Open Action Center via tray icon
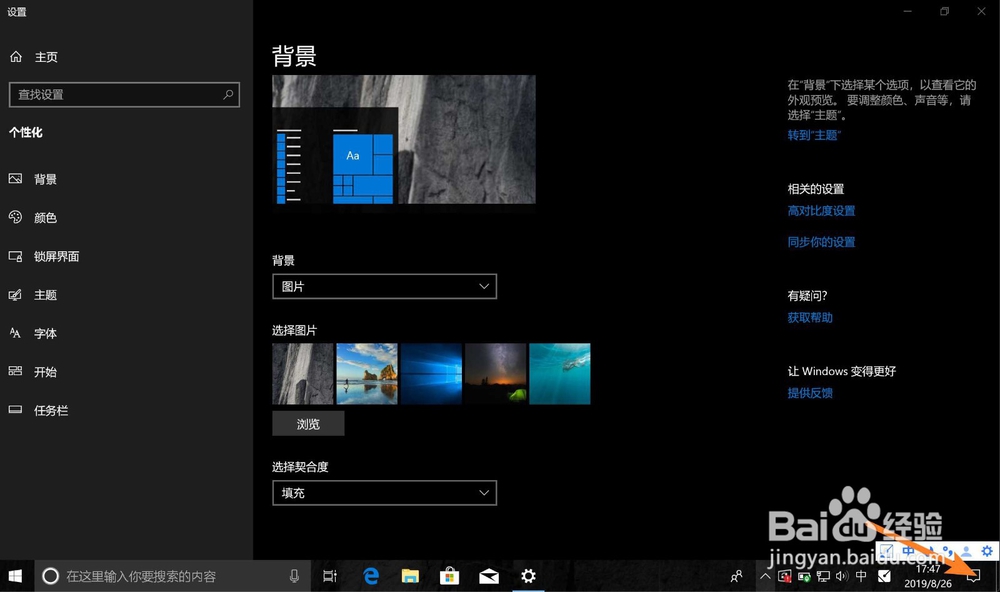1000x592 pixels. click(974, 576)
